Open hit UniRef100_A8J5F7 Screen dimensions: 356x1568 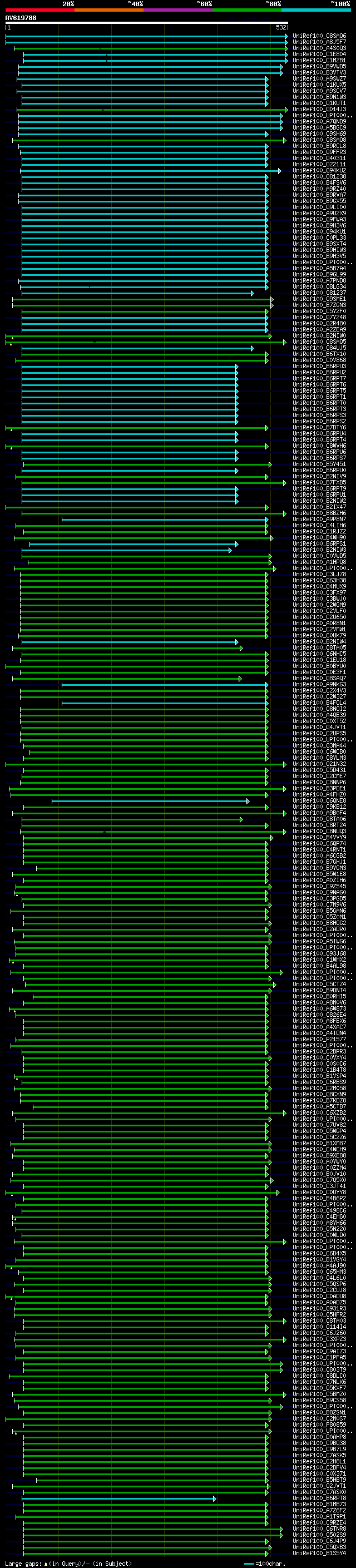pyautogui.click(x=319, y=42)
